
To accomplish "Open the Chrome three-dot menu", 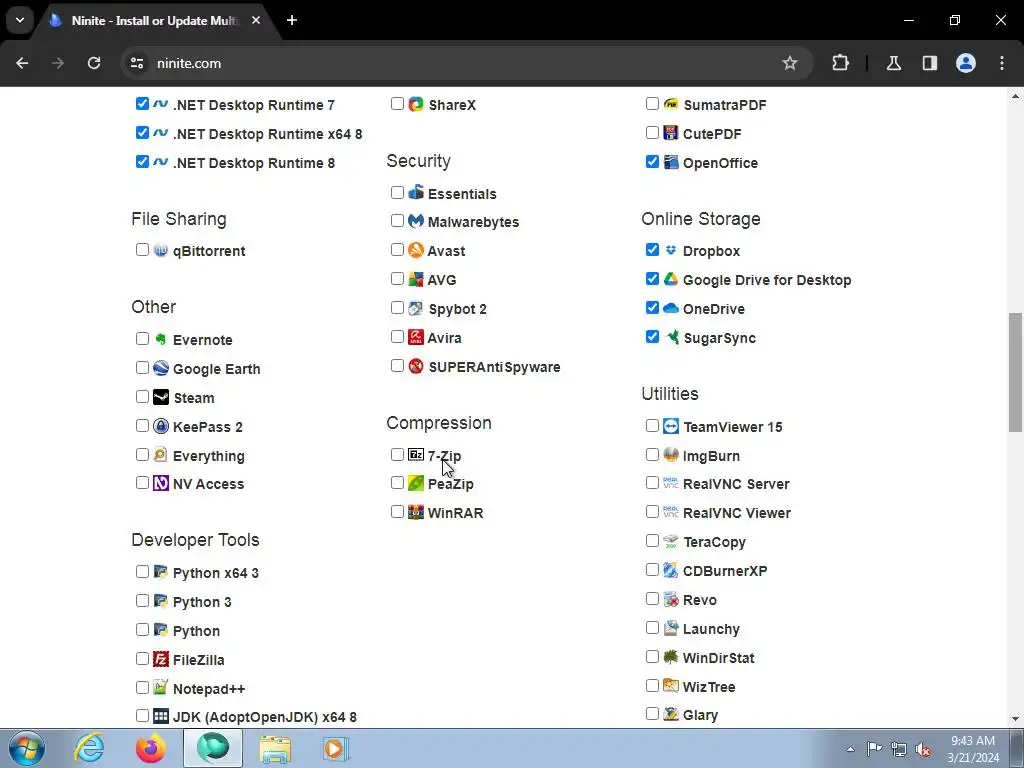I will (x=1002, y=63).
